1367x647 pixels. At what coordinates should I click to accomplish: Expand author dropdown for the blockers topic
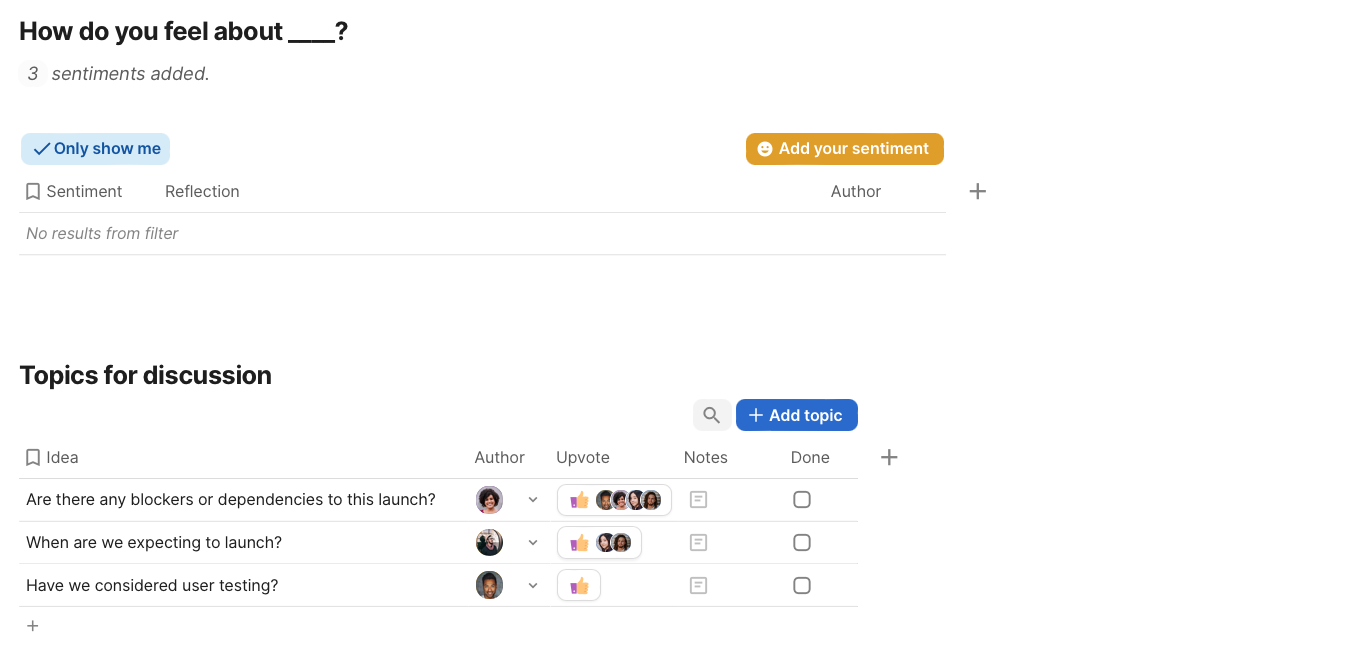(533, 499)
